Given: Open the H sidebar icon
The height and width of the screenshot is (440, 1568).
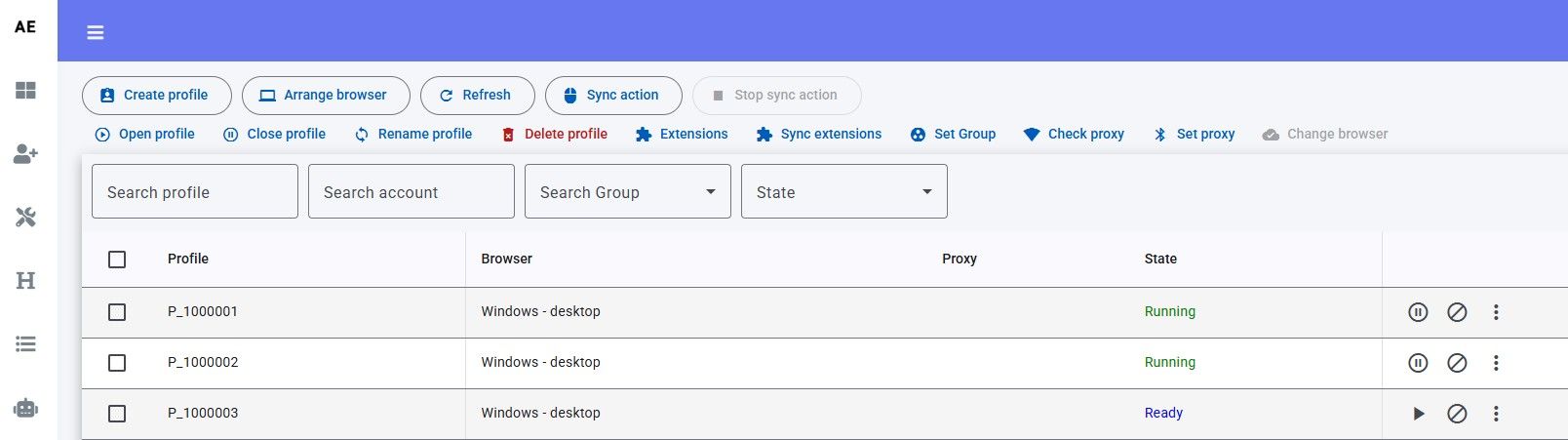Looking at the screenshot, I should point(26,281).
